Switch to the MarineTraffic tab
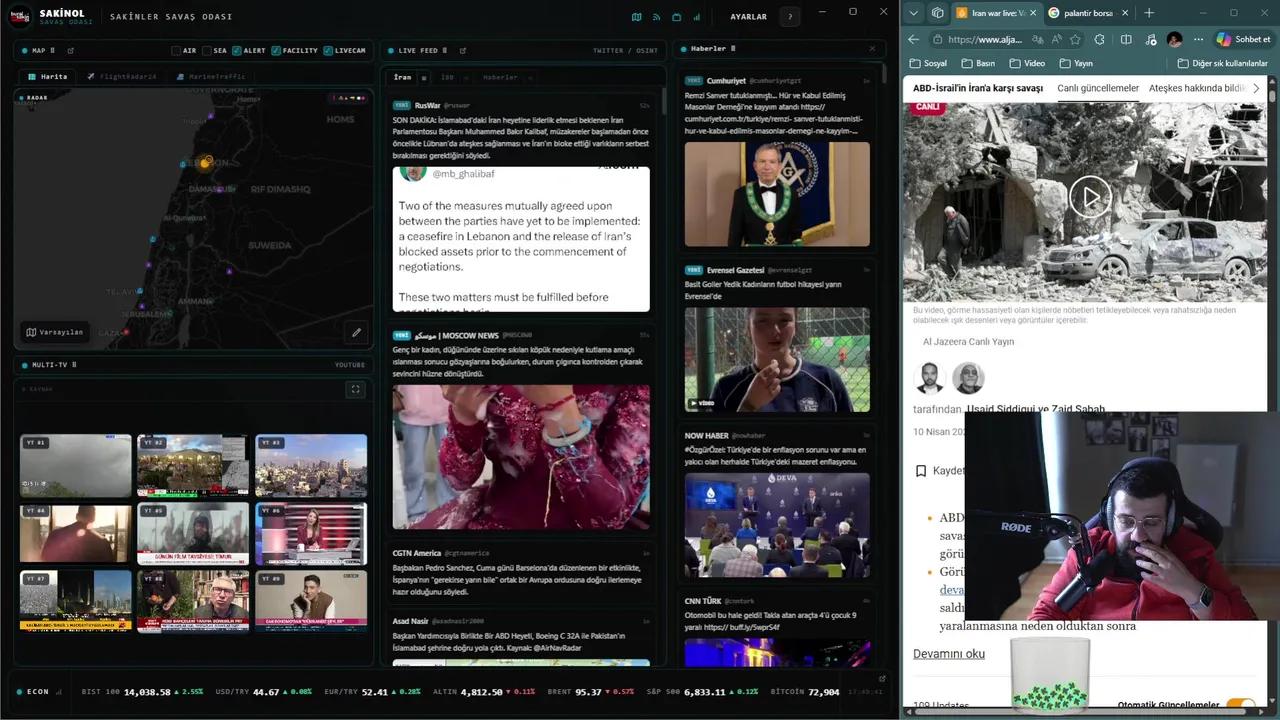This screenshot has height=720, width=1280. pyautogui.click(x=209, y=76)
